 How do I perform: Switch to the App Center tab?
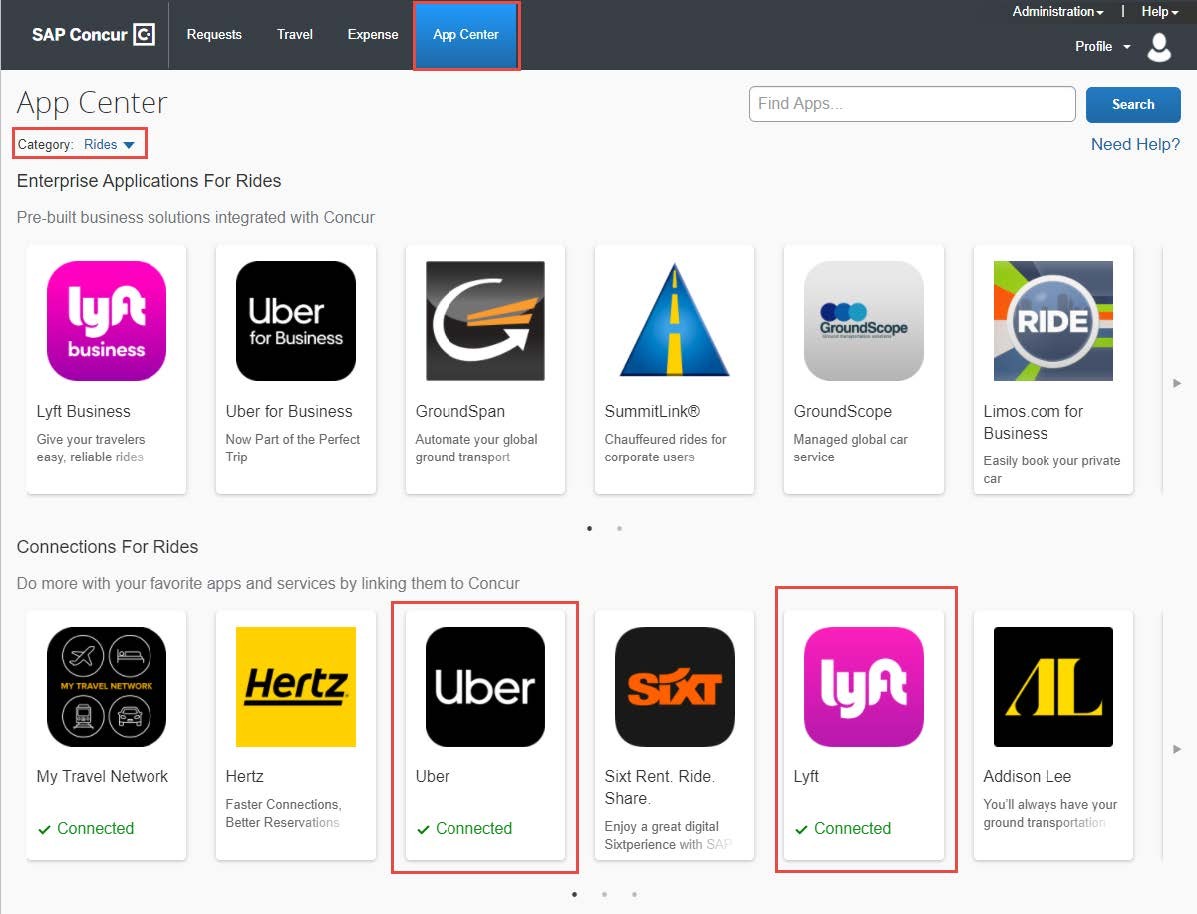point(466,35)
